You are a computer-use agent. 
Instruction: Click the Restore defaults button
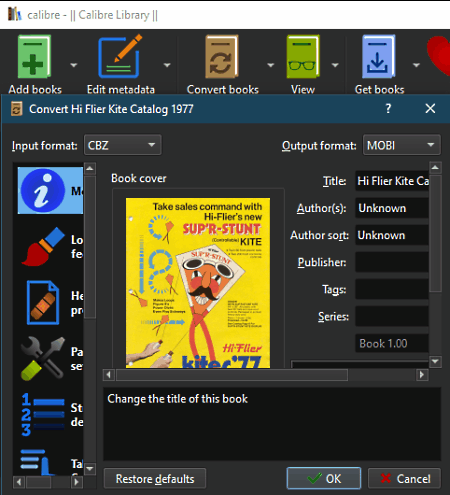[x=155, y=479]
